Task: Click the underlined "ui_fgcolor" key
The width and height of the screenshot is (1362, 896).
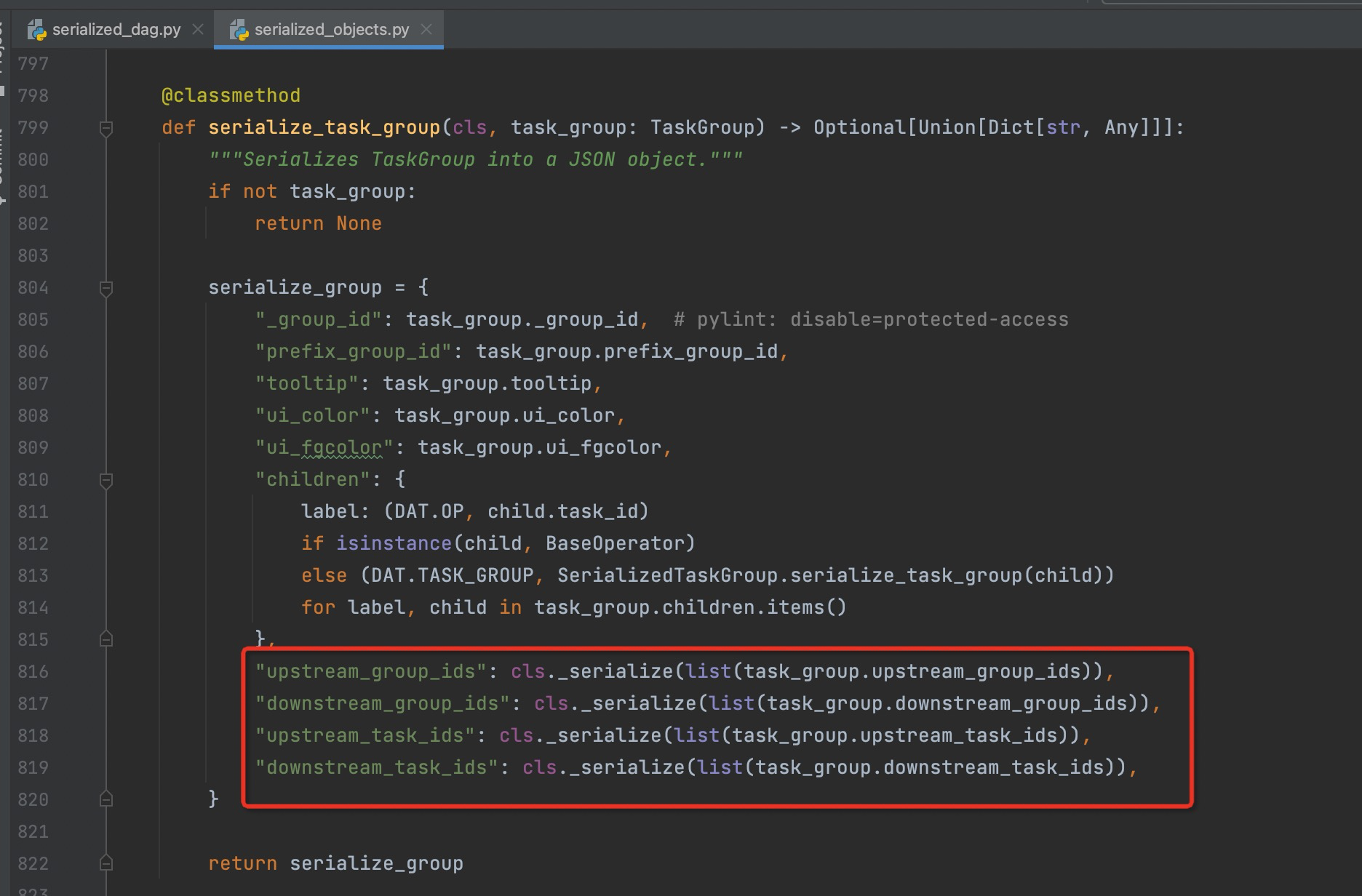Action: 324,447
